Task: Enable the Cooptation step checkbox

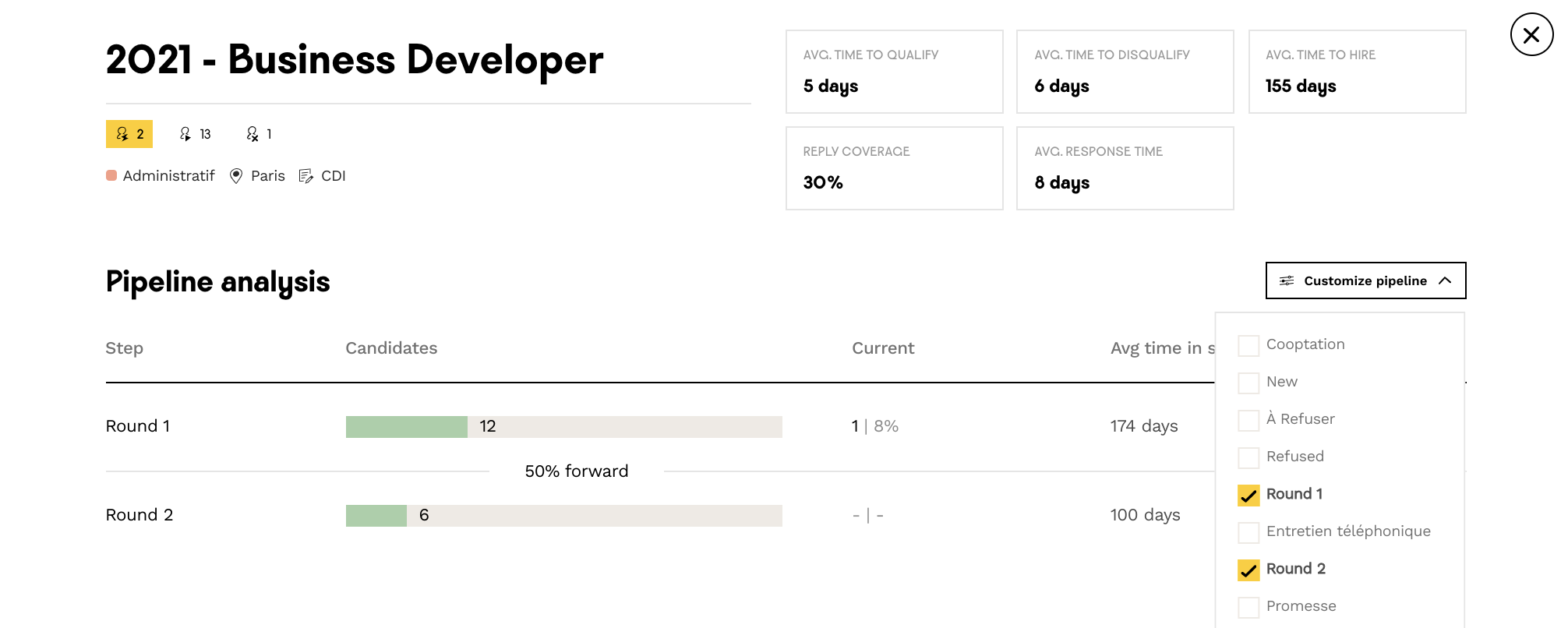Action: pos(1248,345)
